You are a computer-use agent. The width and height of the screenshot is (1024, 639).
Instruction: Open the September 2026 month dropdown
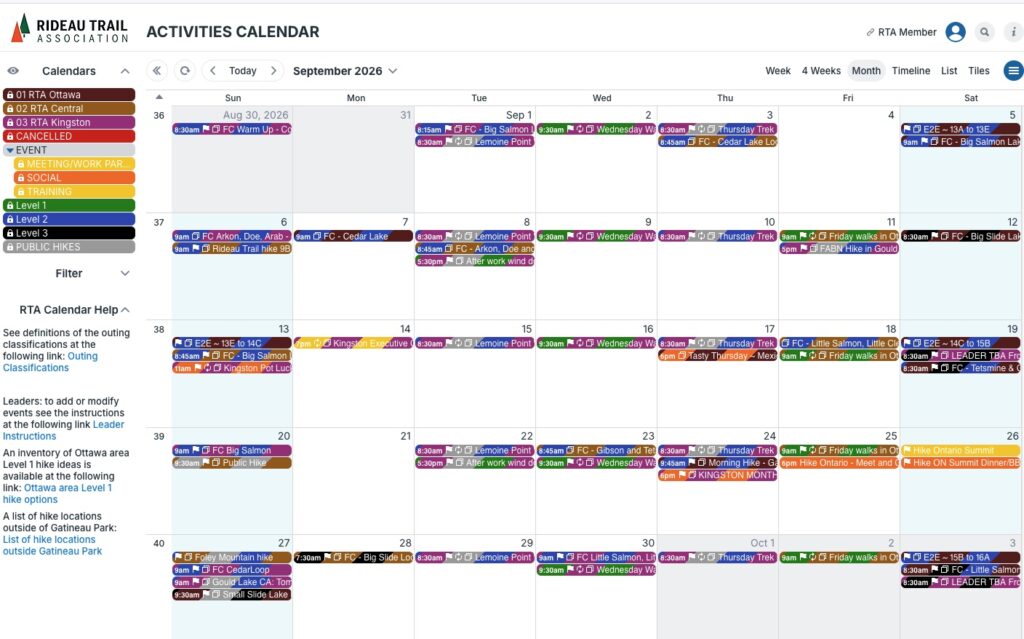tap(345, 71)
